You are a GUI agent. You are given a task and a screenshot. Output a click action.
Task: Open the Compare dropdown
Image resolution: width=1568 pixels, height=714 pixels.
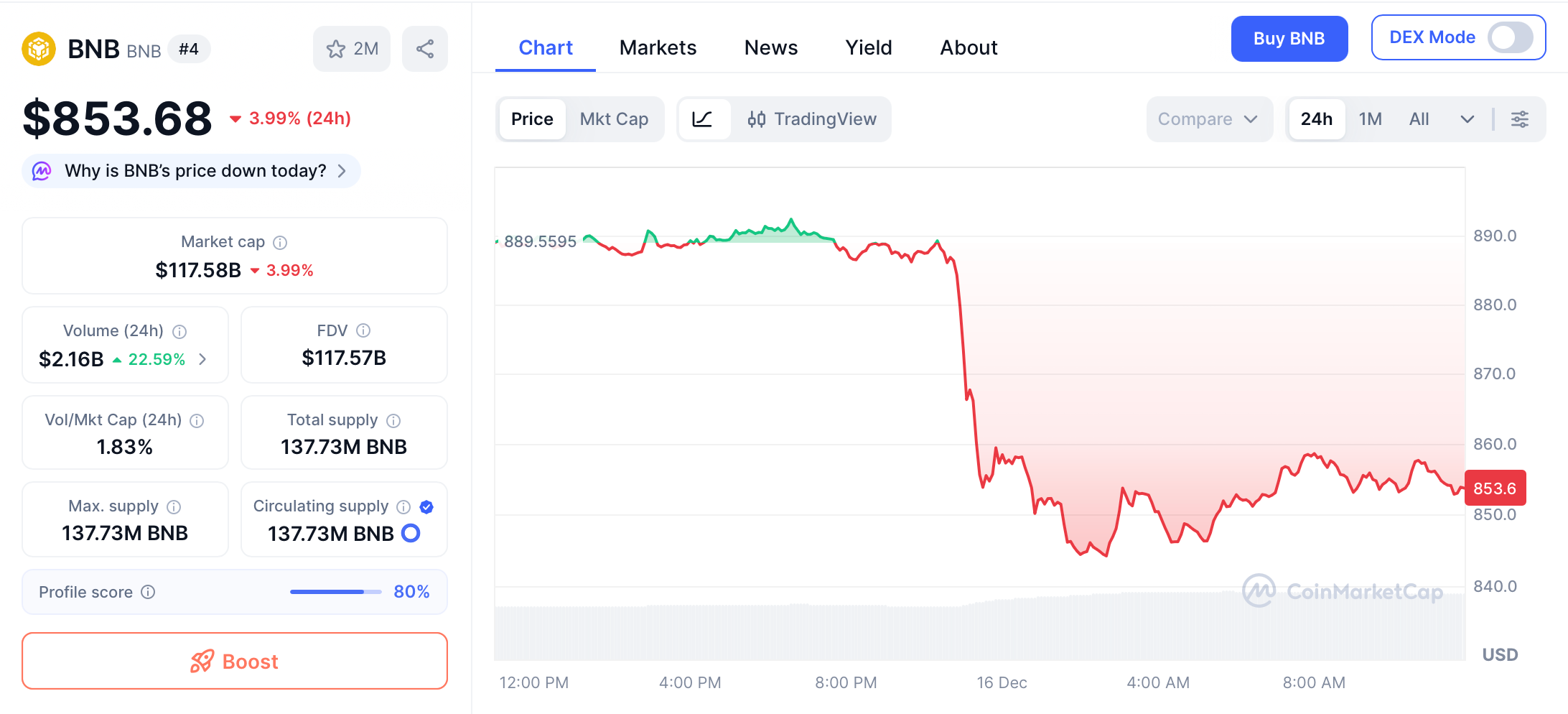[x=1208, y=119]
